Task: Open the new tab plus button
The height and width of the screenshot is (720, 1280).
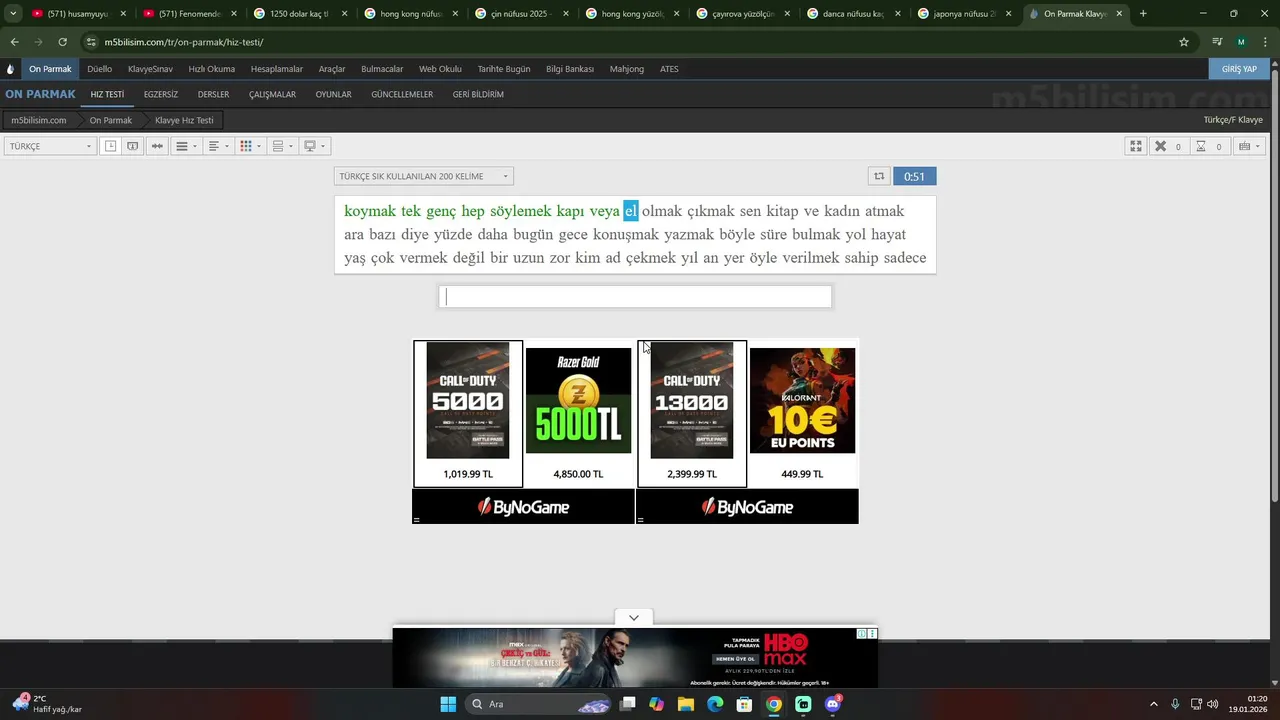Action: [x=1143, y=14]
